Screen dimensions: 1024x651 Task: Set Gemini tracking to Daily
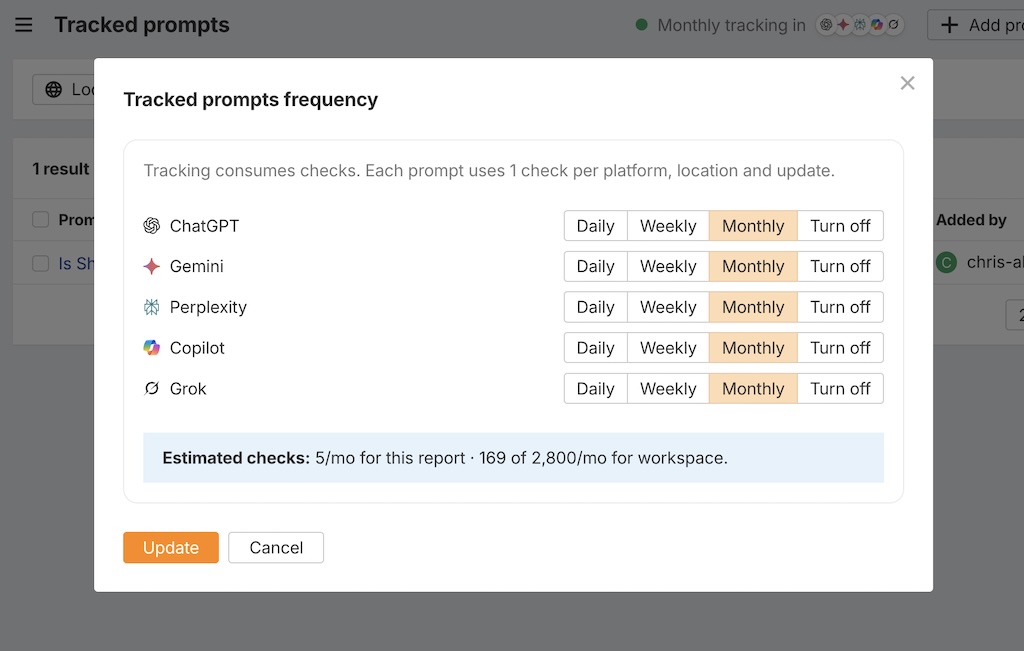click(x=596, y=266)
